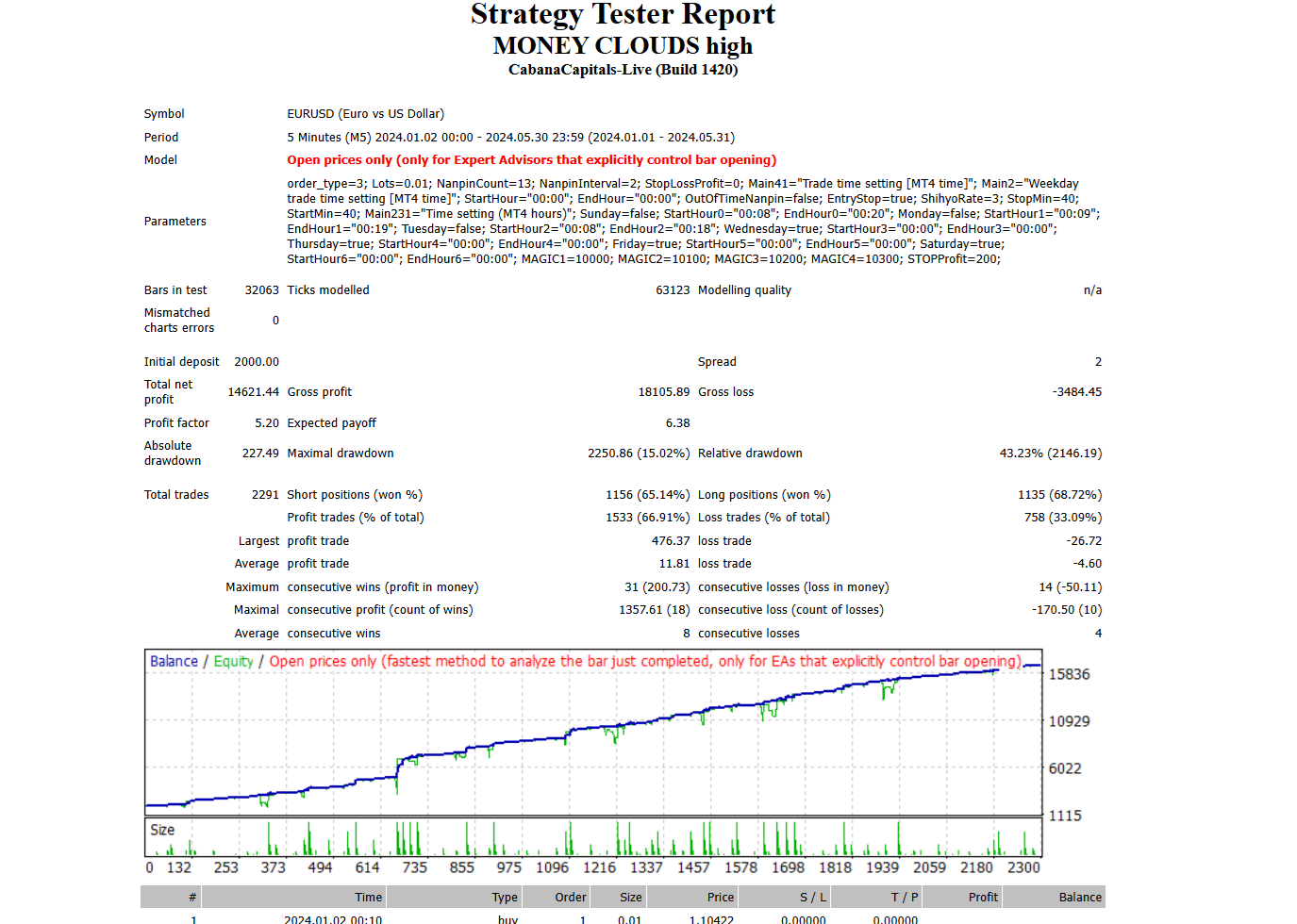Click the Strategy Tester Report title
This screenshot has height=924, width=1297.
pos(623,15)
